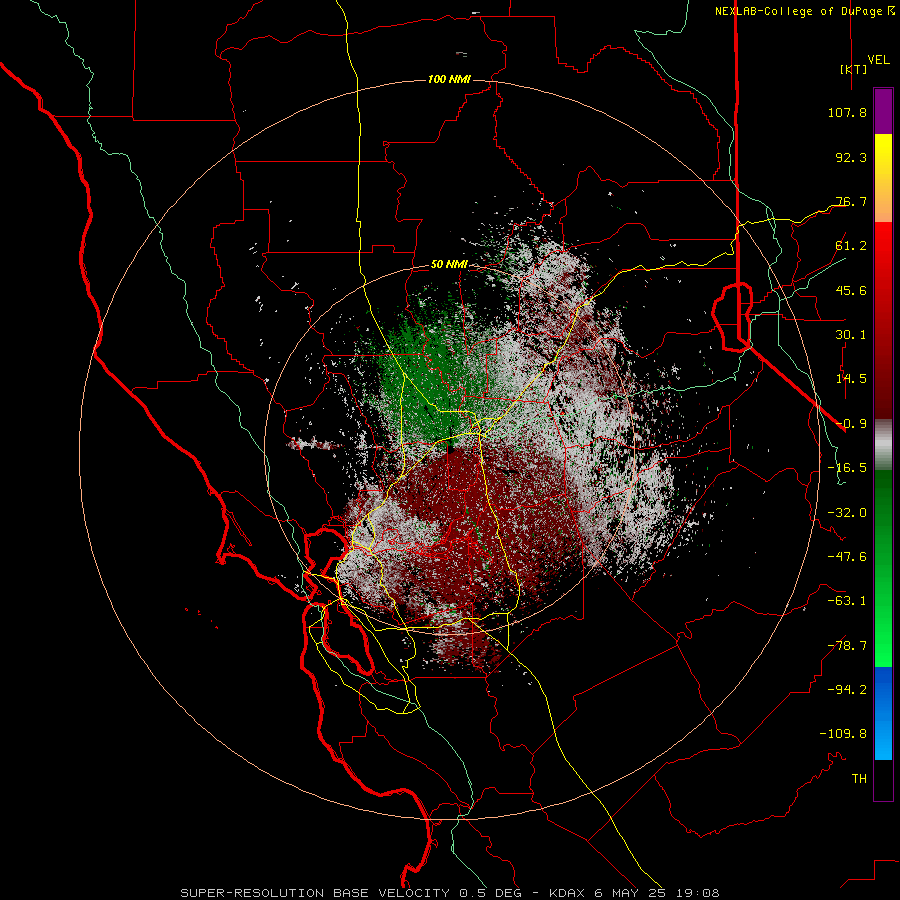The height and width of the screenshot is (900, 900).
Task: Click the Super-Resolution Base Velocity caption
Action: pyautogui.click(x=449, y=893)
